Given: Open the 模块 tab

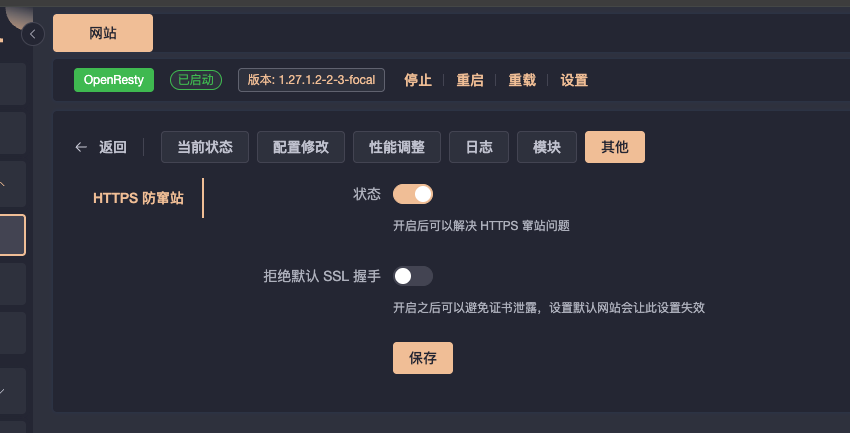Looking at the screenshot, I should 547,147.
